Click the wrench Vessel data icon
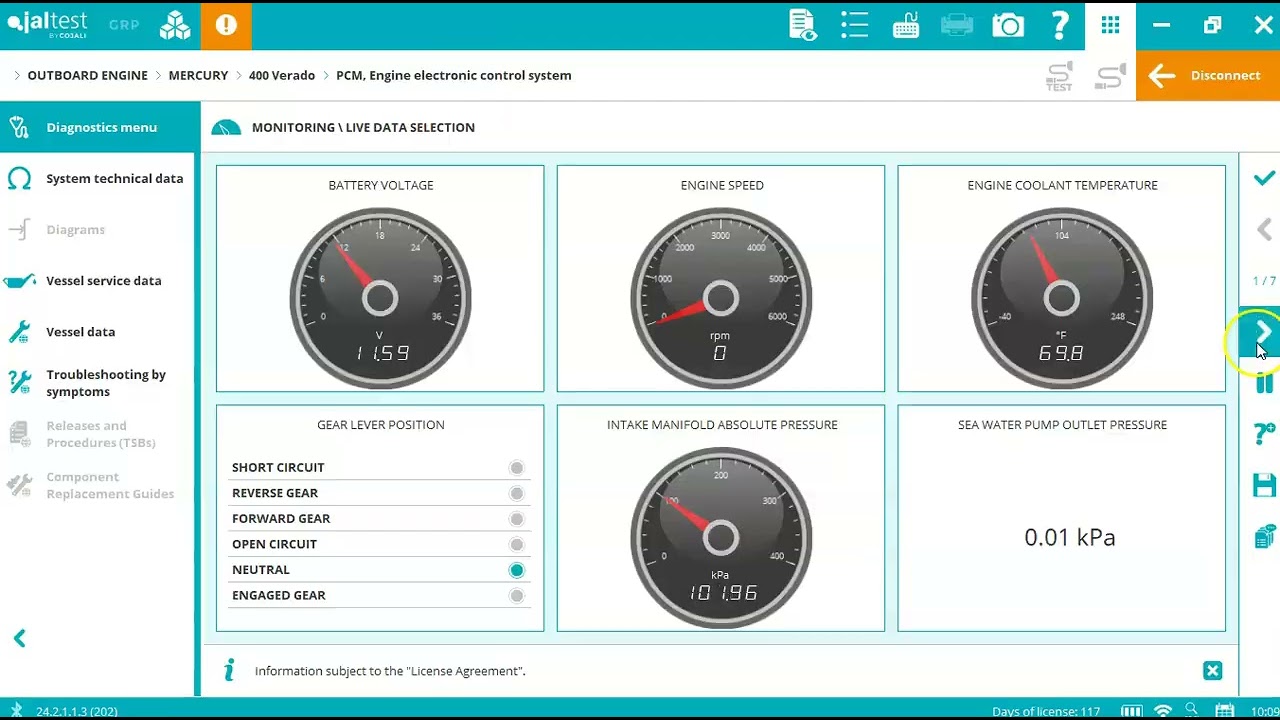 tap(19, 332)
